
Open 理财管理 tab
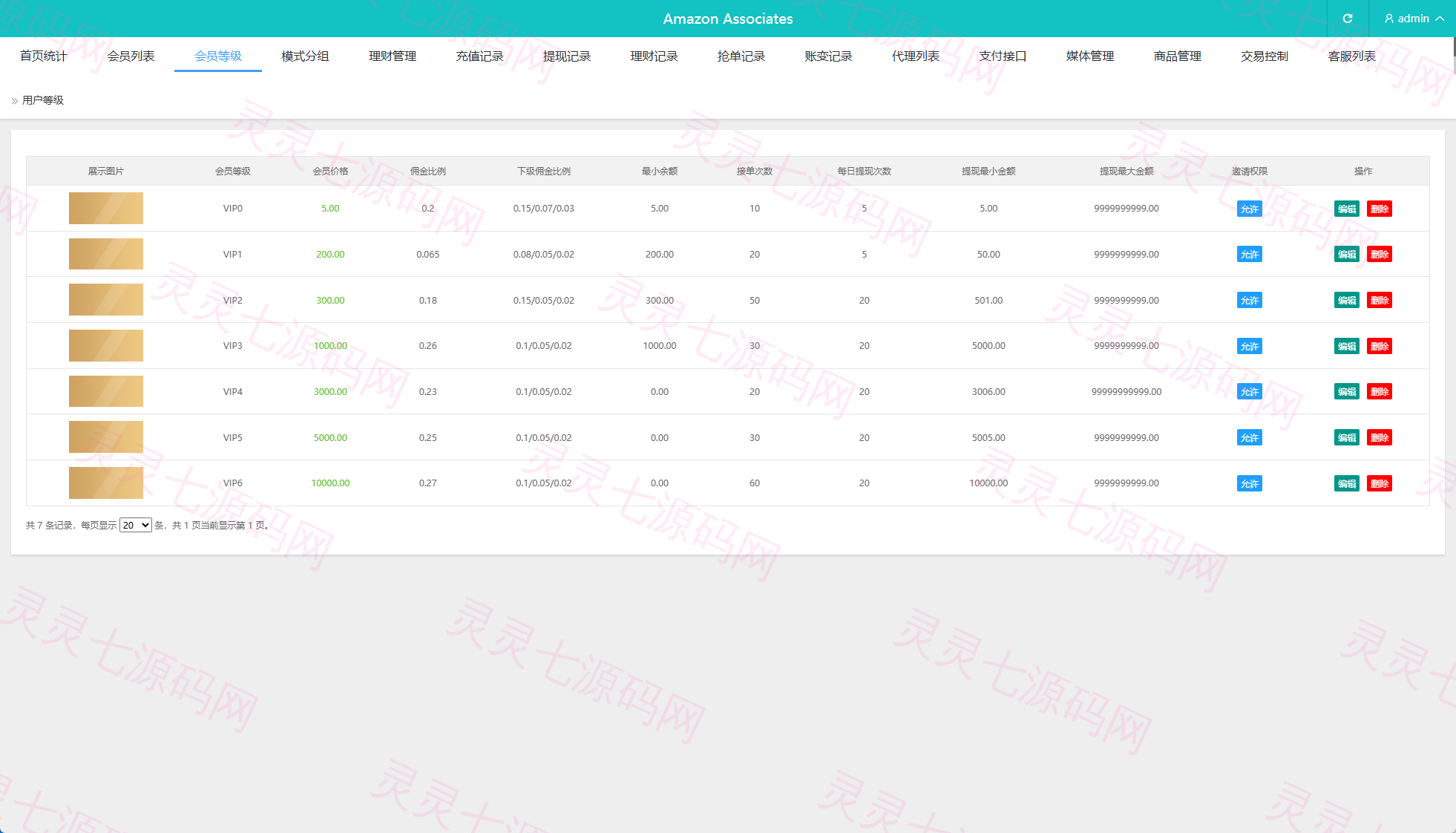point(393,56)
